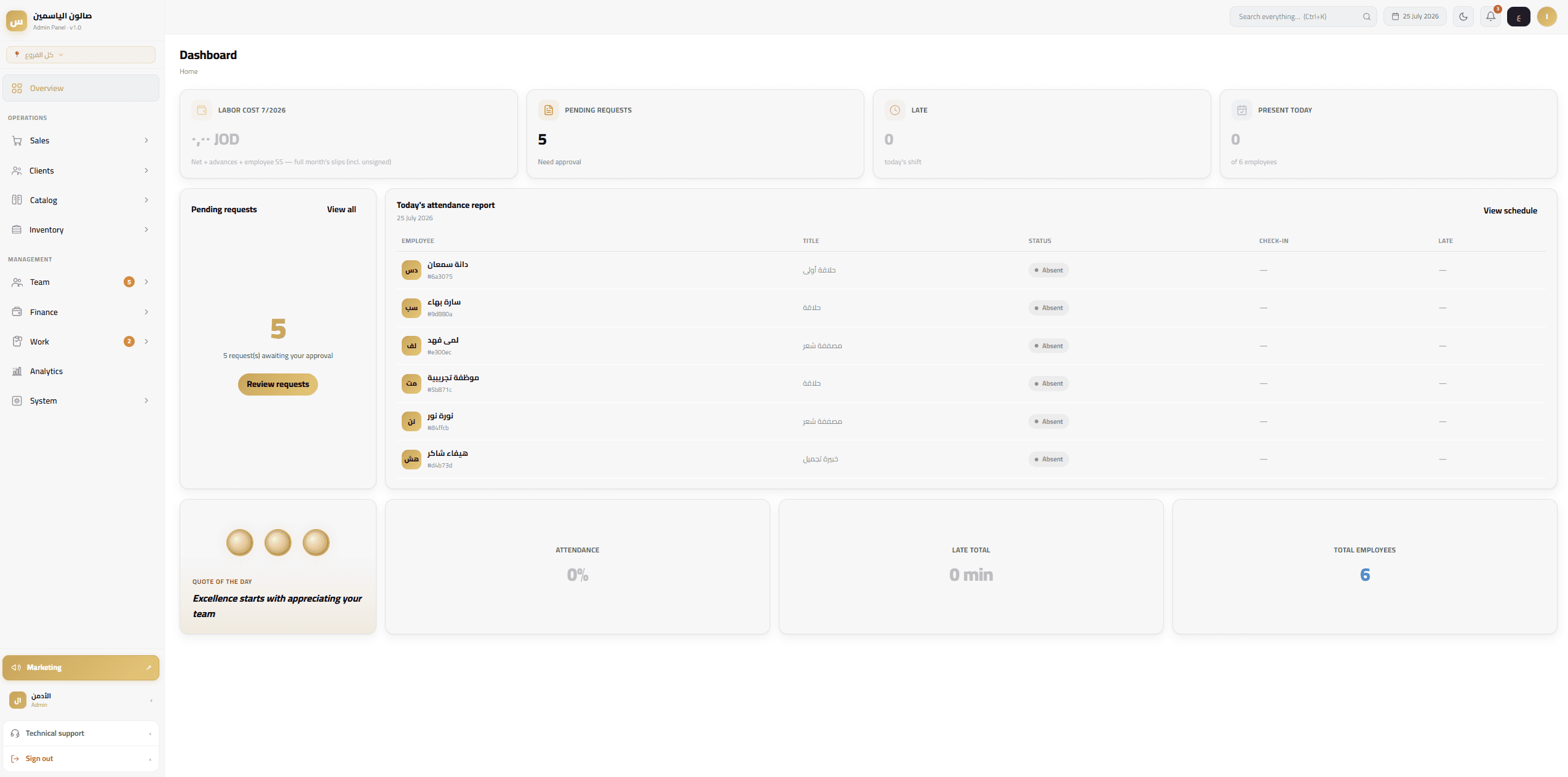Click Absent status for هيفاء شاكر
Image resolution: width=1568 pixels, height=777 pixels.
click(1048, 459)
